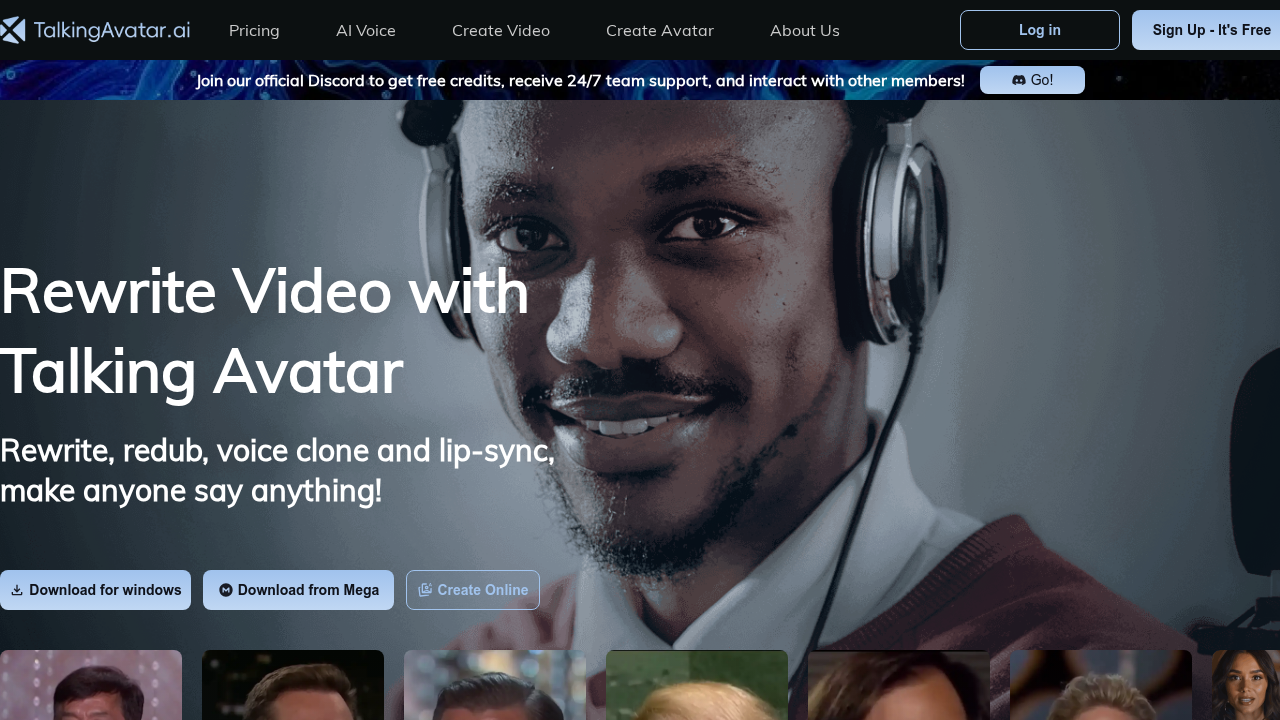Image resolution: width=1280 pixels, height=720 pixels.
Task: Open the avatar thumbnail with black background
Action: [293, 686]
